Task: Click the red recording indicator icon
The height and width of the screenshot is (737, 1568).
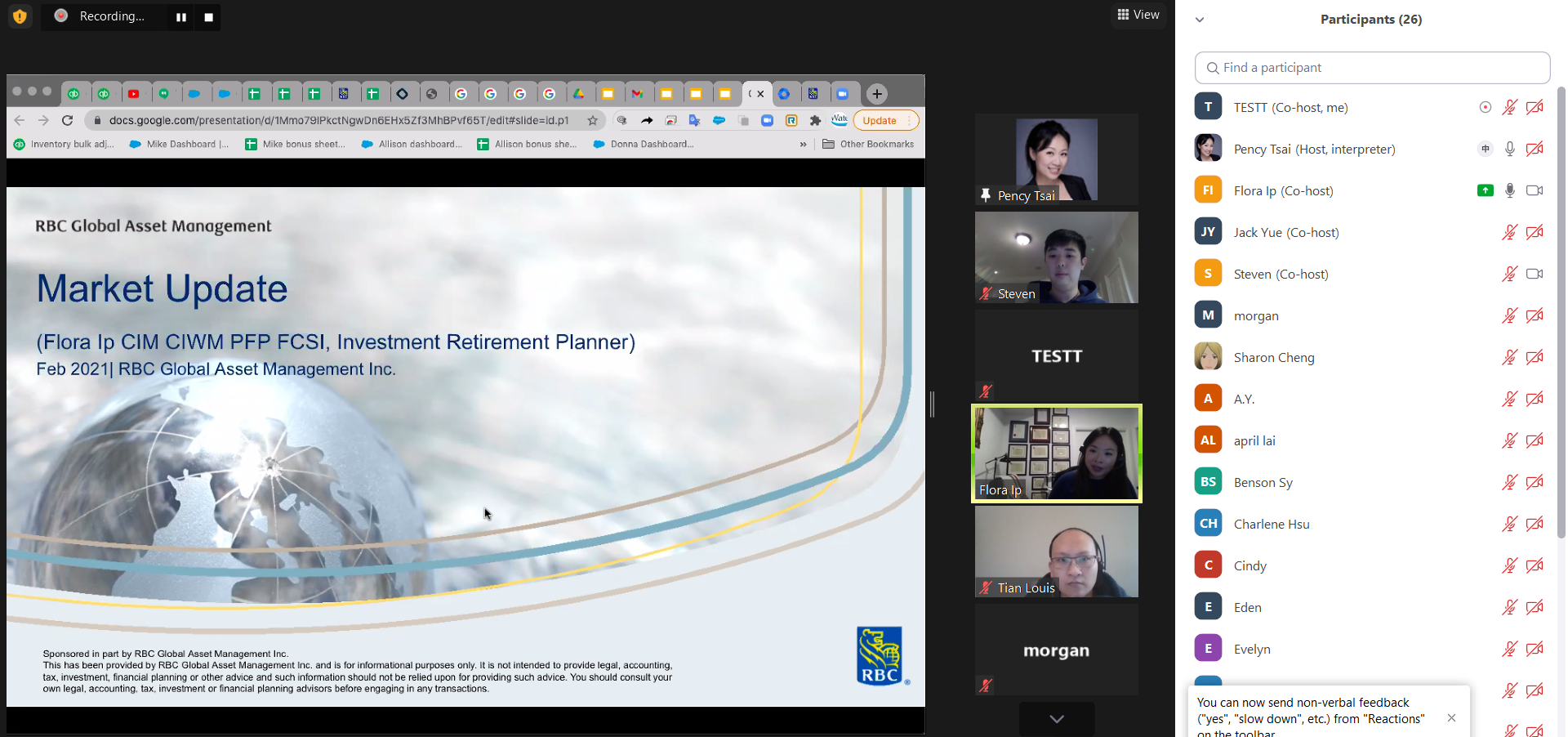Action: tap(61, 16)
